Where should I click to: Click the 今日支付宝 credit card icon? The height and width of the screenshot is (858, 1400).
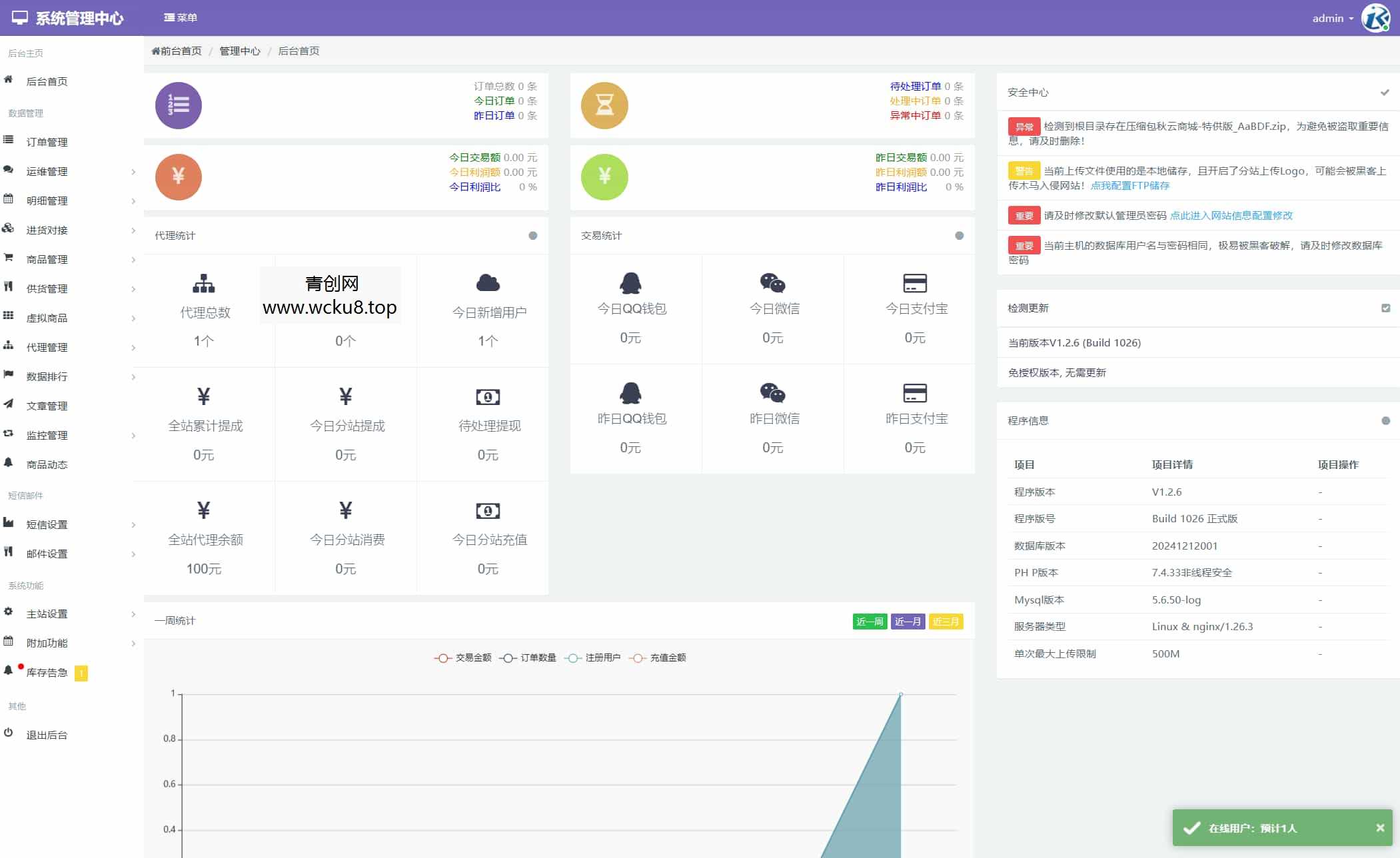coord(914,283)
